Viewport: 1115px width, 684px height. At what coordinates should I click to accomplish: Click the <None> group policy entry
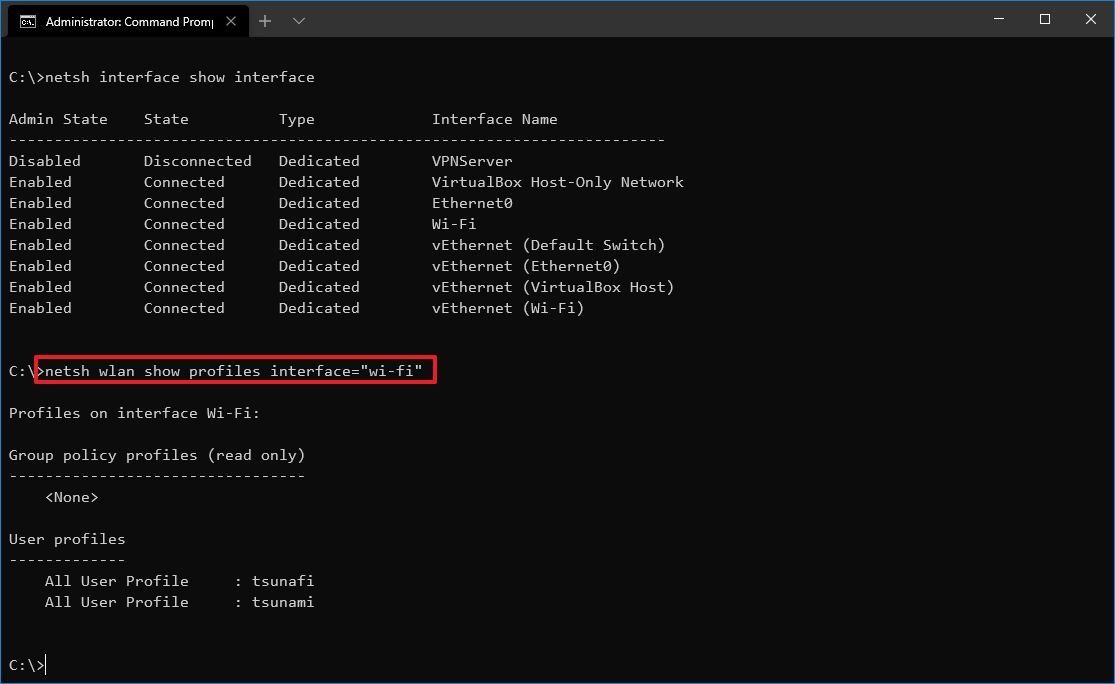pyautogui.click(x=70, y=496)
